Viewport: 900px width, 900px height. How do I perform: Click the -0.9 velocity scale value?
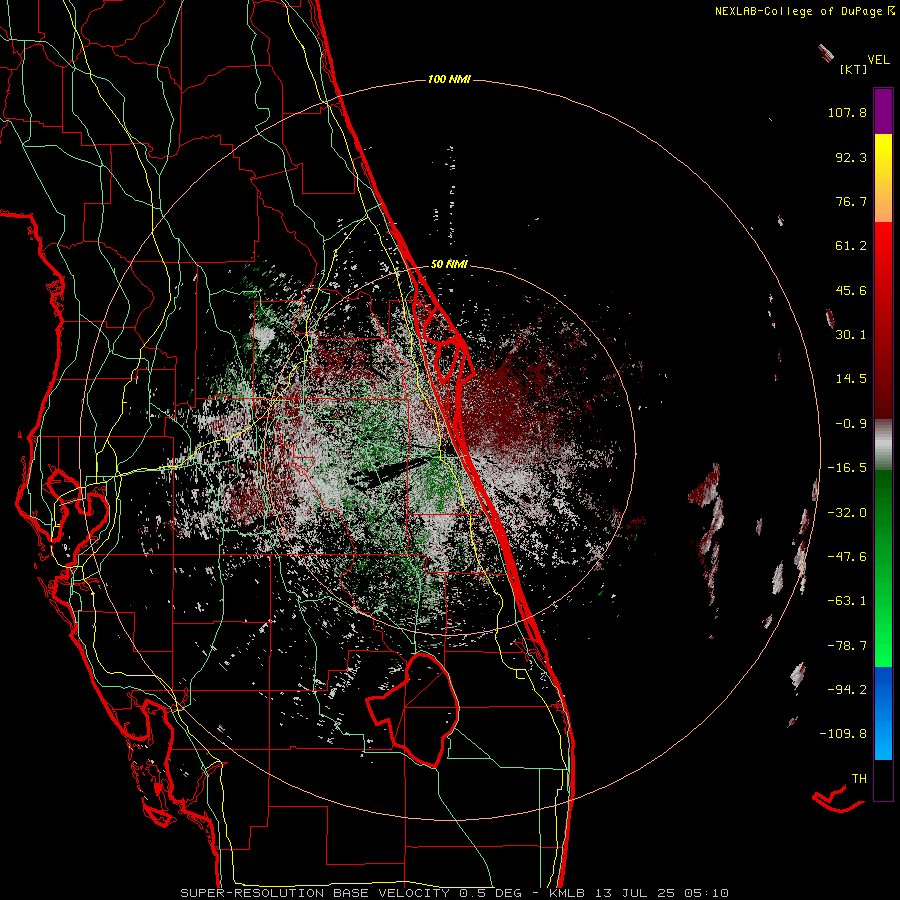(x=851, y=424)
